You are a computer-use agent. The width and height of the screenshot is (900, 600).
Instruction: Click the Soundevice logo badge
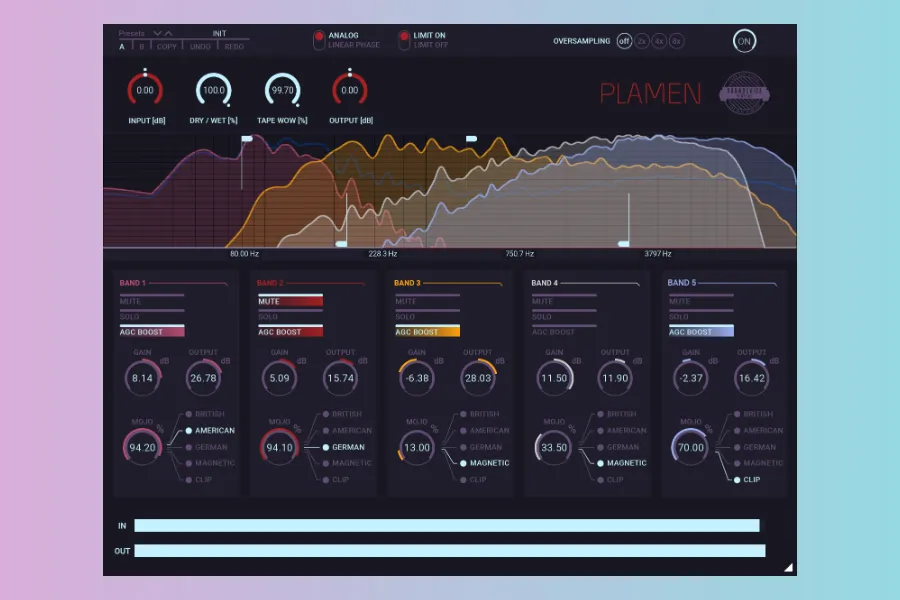click(745, 93)
